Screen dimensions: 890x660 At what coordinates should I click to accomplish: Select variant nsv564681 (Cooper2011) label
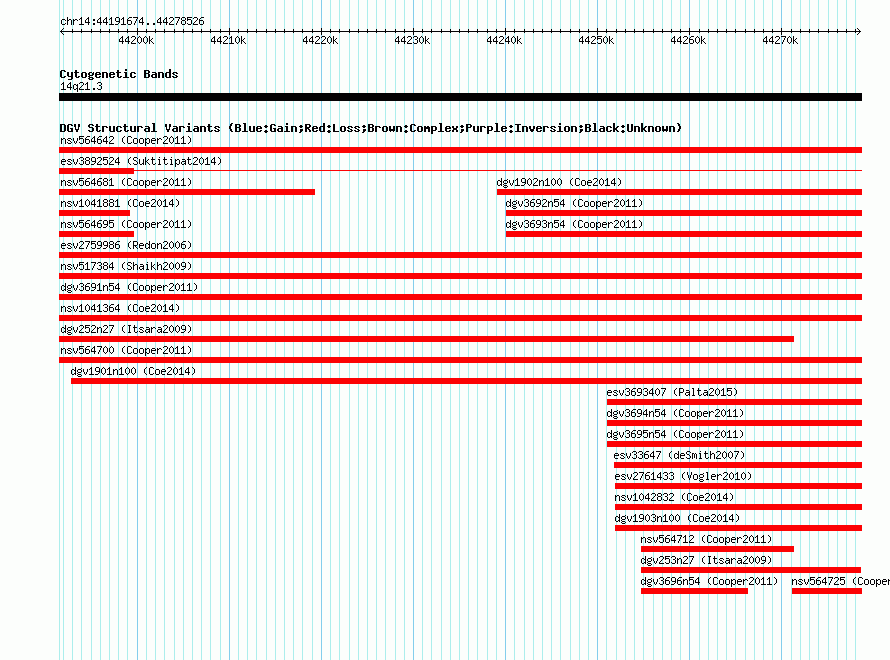coord(126,182)
